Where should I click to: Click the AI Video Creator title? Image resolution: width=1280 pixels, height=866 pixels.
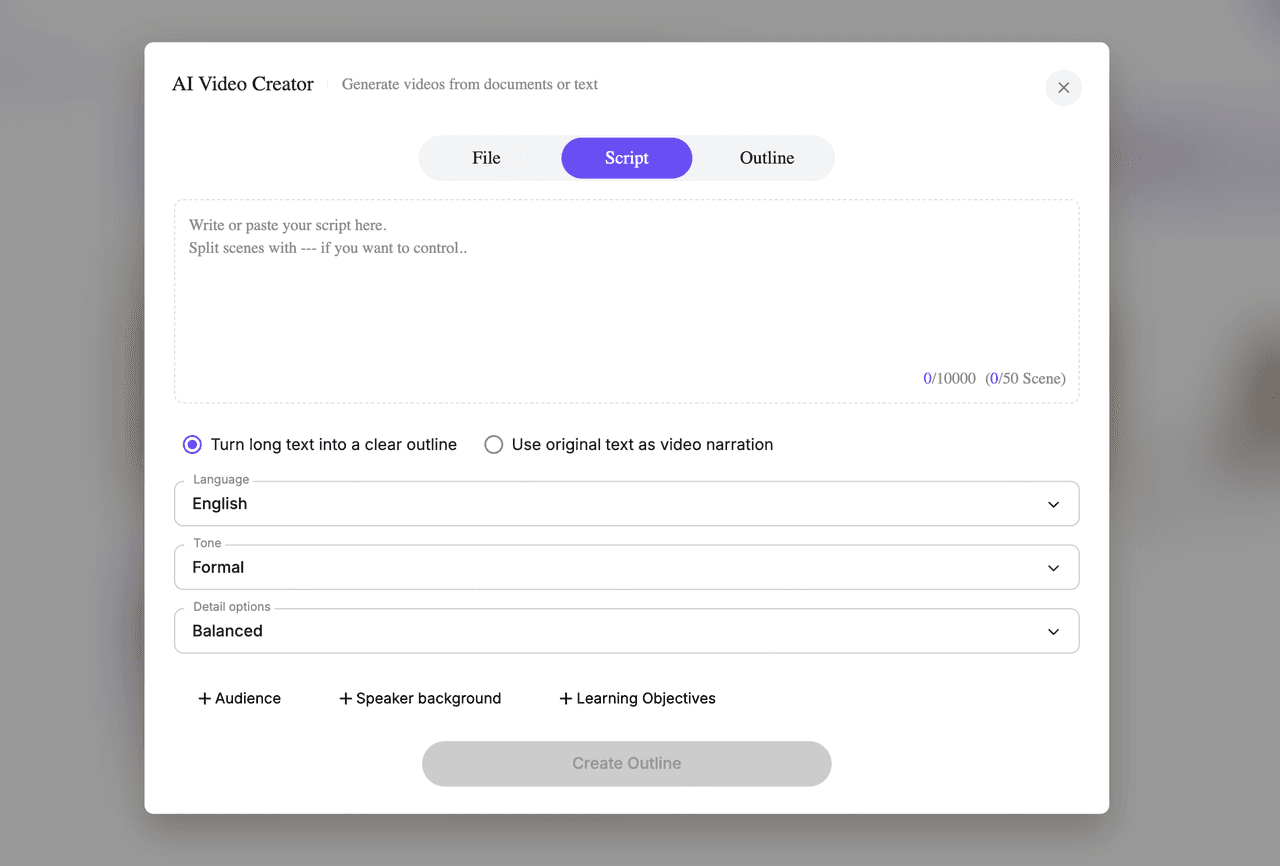(x=243, y=85)
